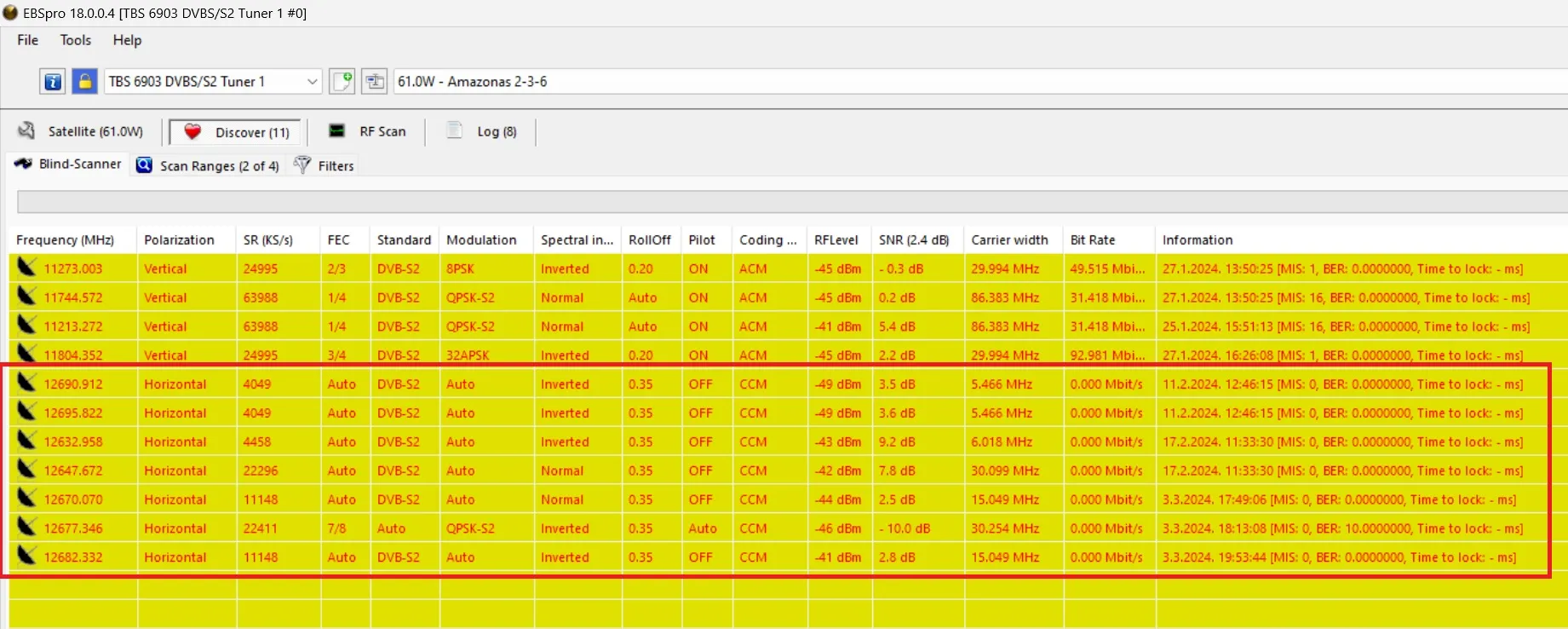Click dish icon of 12690.912 transponder

[26, 383]
